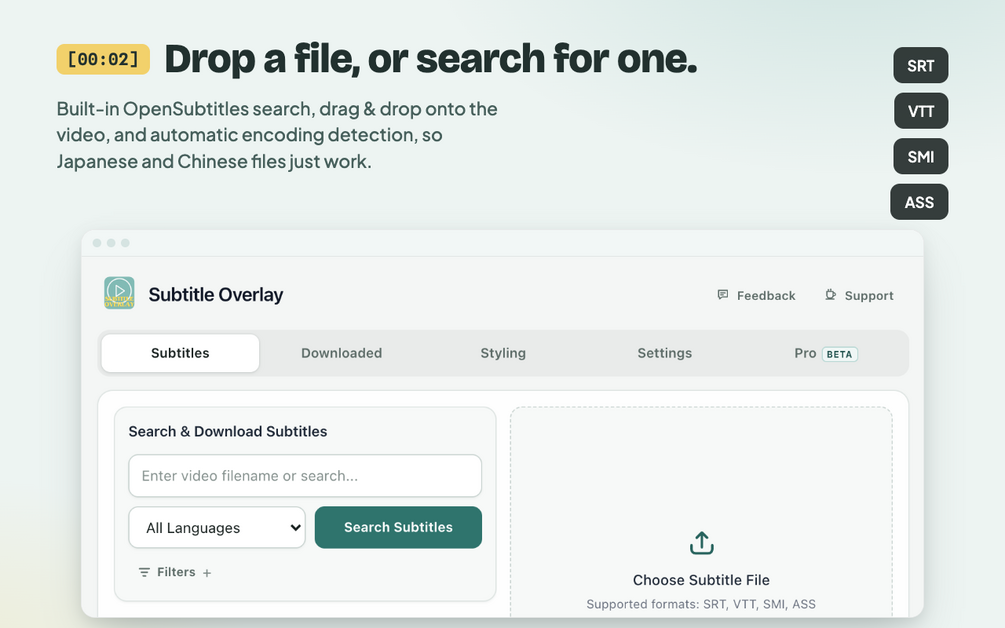Viewport: 1005px width, 628px height.
Task: Switch to the Downloaded tab
Action: pyautogui.click(x=342, y=353)
